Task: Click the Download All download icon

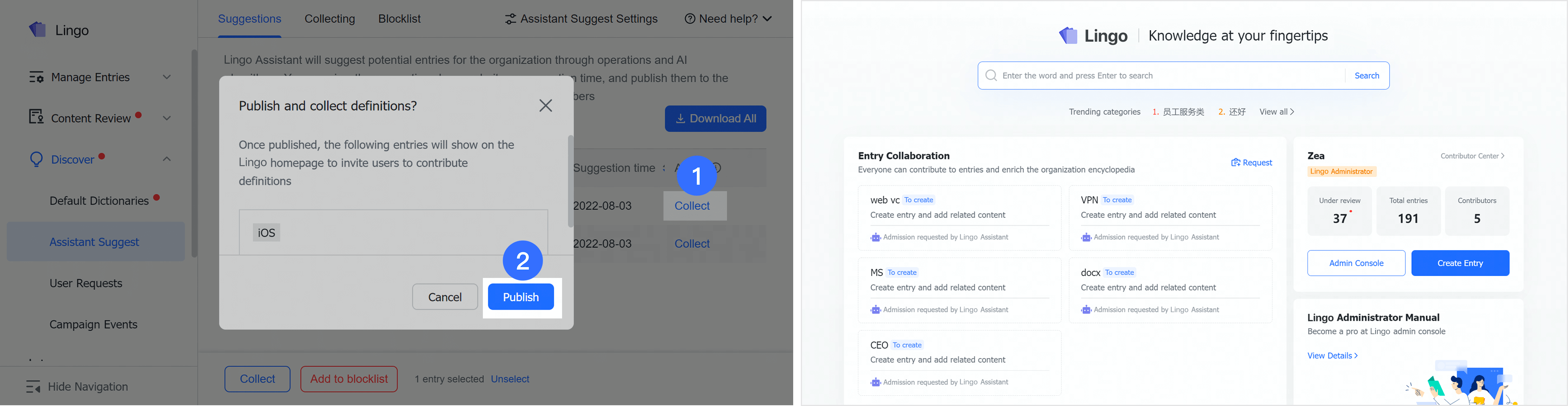Action: pos(680,118)
